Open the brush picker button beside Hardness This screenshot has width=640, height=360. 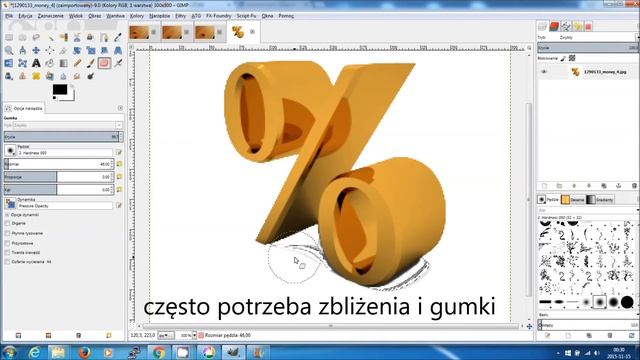pos(10,150)
